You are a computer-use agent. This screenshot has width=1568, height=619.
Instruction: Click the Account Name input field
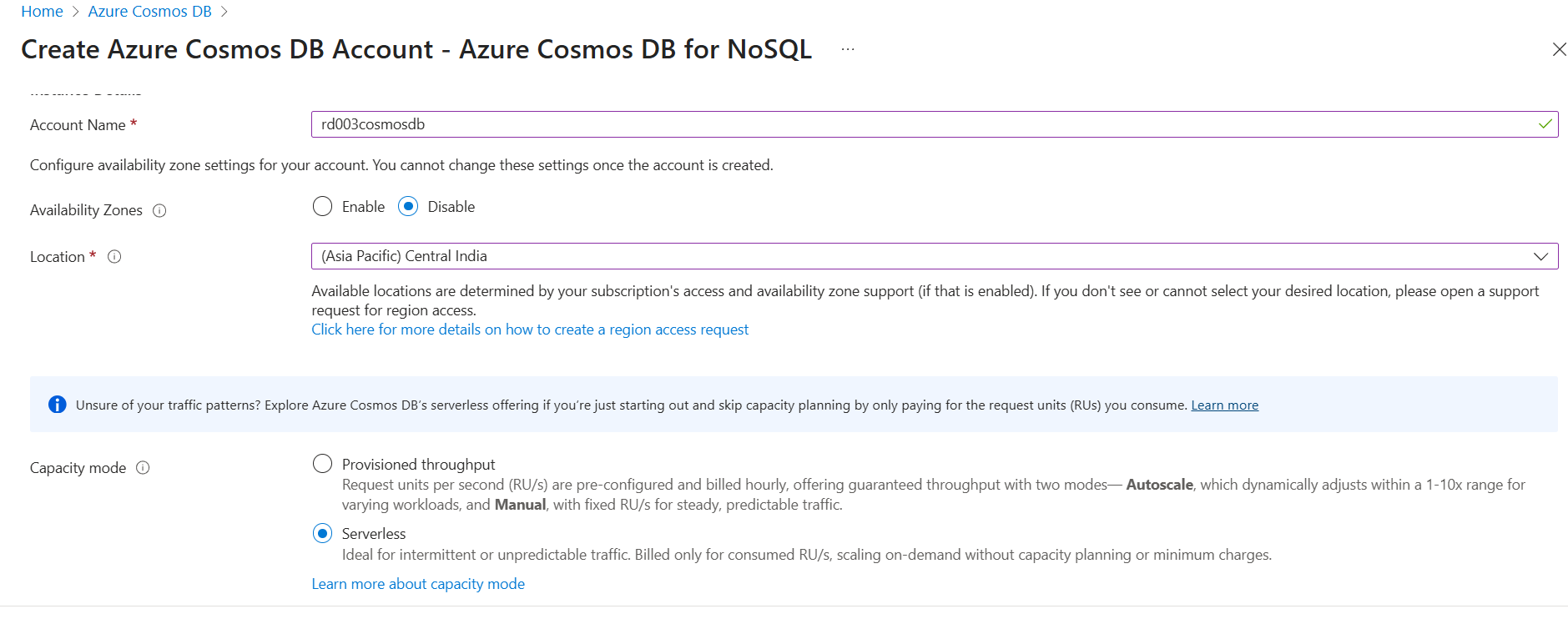click(918, 124)
